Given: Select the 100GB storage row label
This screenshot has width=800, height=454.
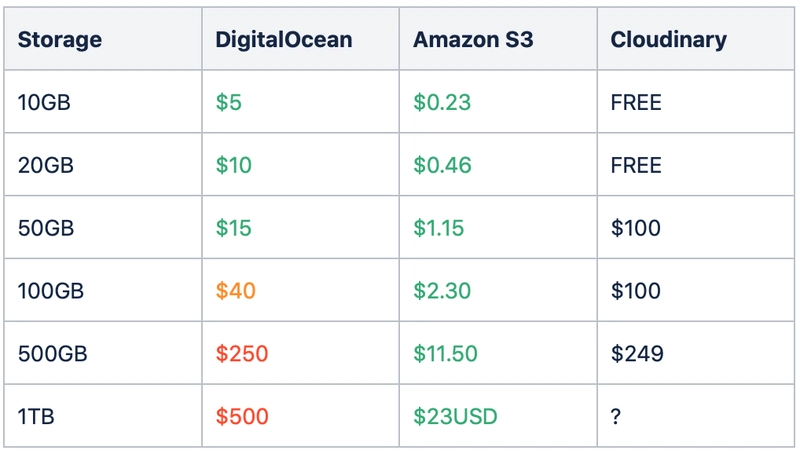Looking at the screenshot, I should pos(51,291).
